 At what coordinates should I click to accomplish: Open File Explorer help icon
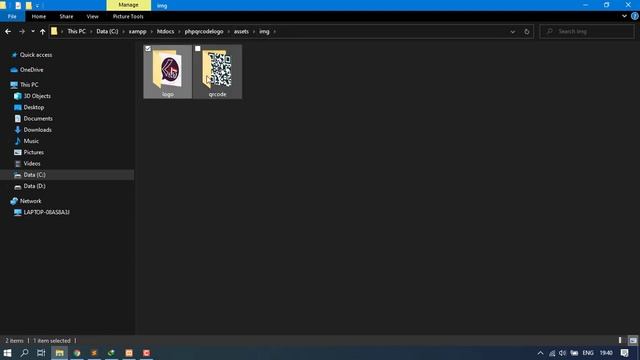click(635, 16)
